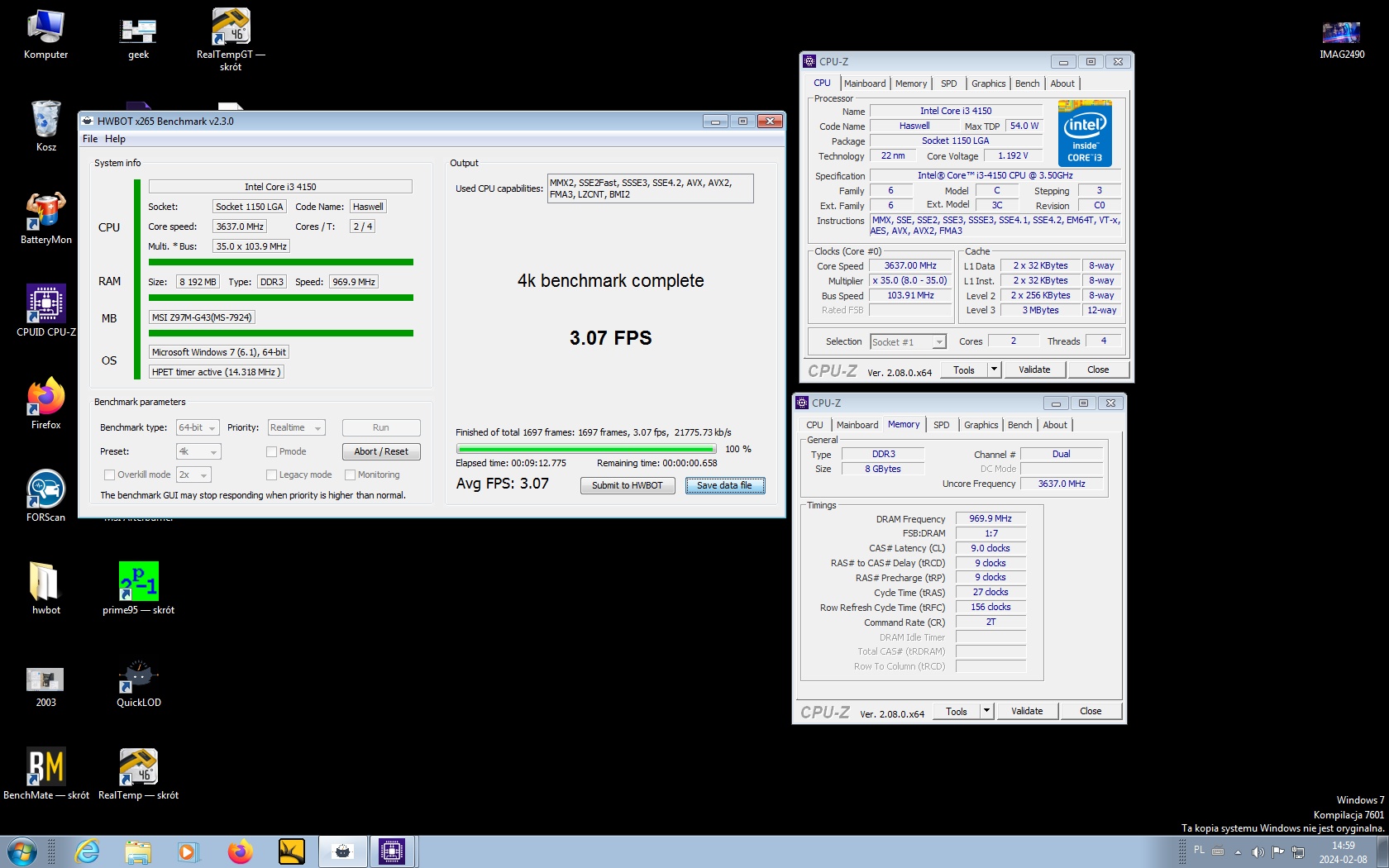
Task: Launch RealTempGT shortcut on desktop
Action: click(231, 39)
